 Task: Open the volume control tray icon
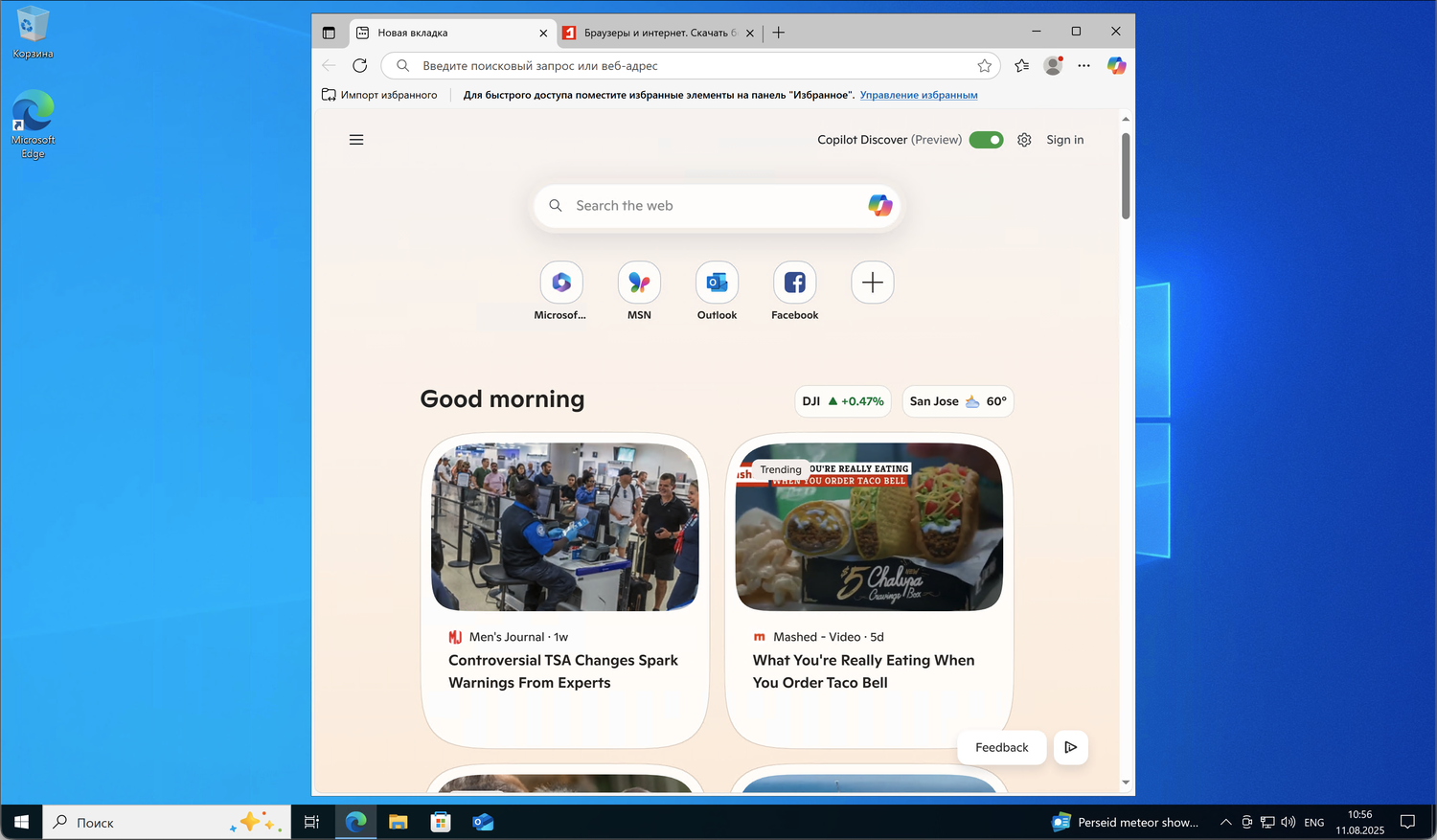tap(1288, 822)
